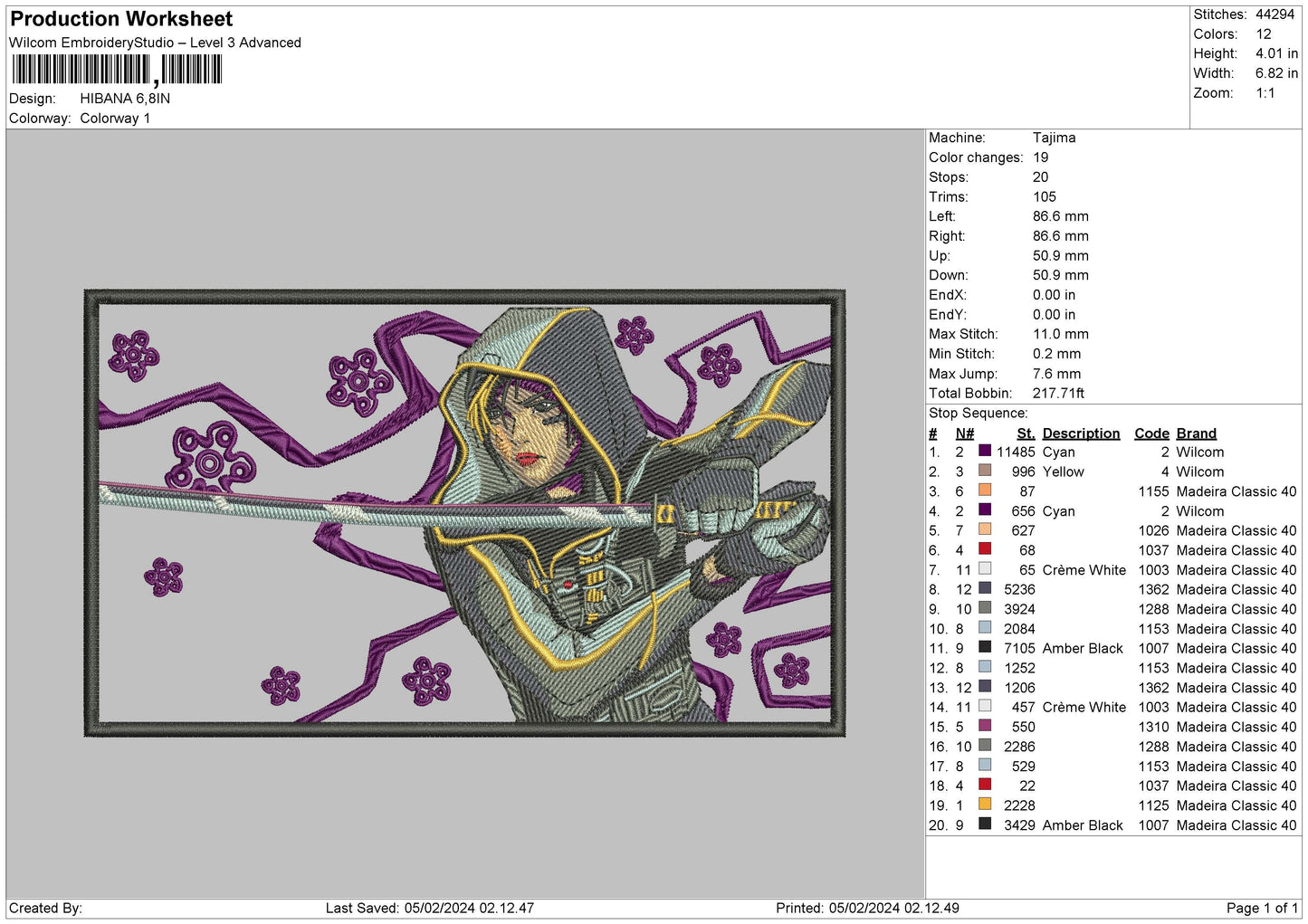Click Crème White in stop row 7
The height and width of the screenshot is (924, 1308).
point(1084,570)
